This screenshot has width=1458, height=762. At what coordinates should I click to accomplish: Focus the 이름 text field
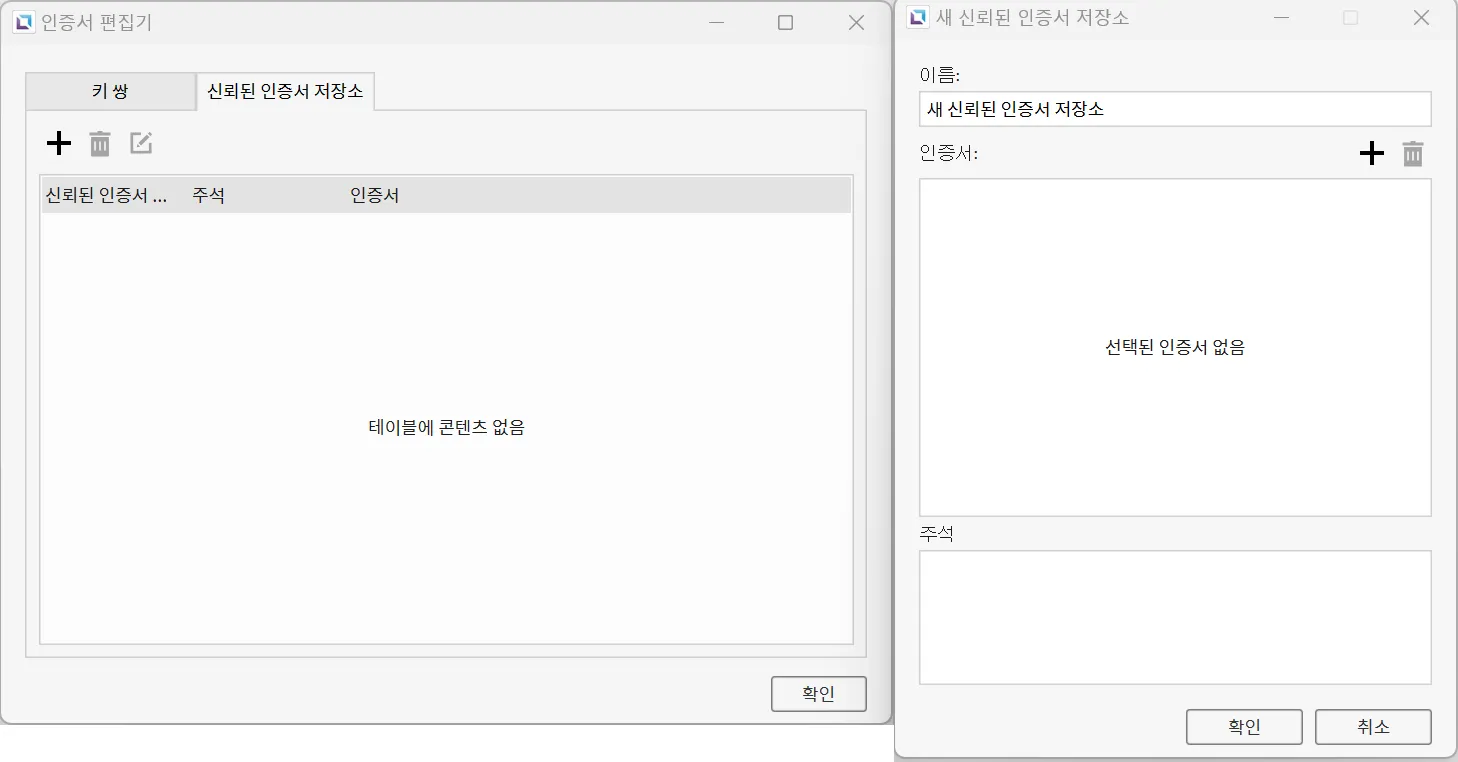click(1174, 109)
